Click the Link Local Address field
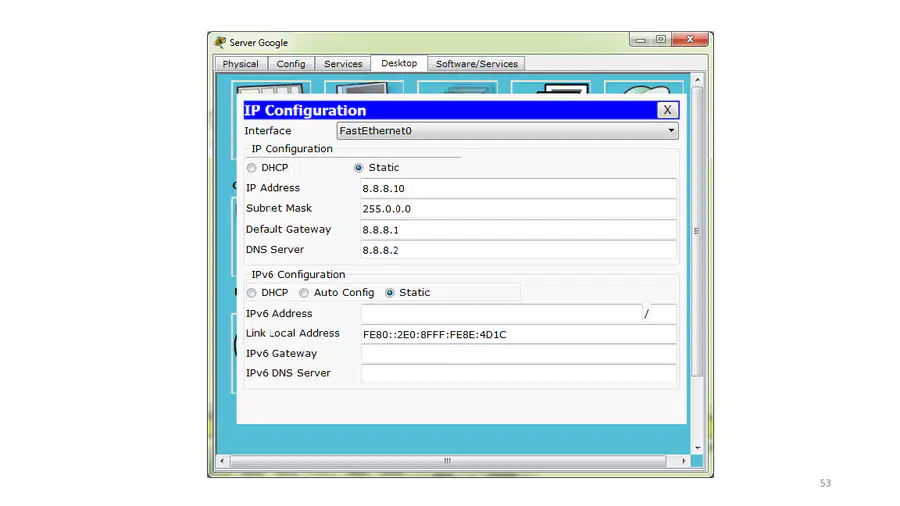900x506 pixels. pos(518,334)
